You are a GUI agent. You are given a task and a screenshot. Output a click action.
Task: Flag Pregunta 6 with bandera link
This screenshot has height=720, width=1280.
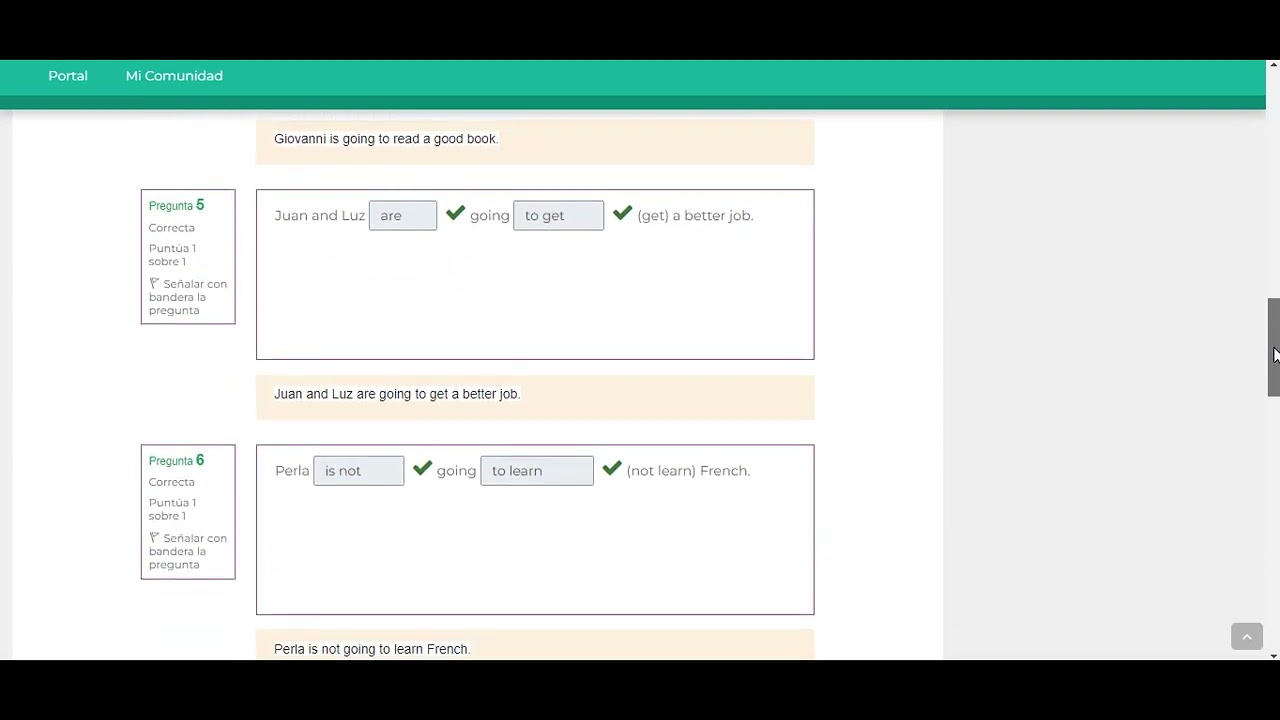pos(188,551)
